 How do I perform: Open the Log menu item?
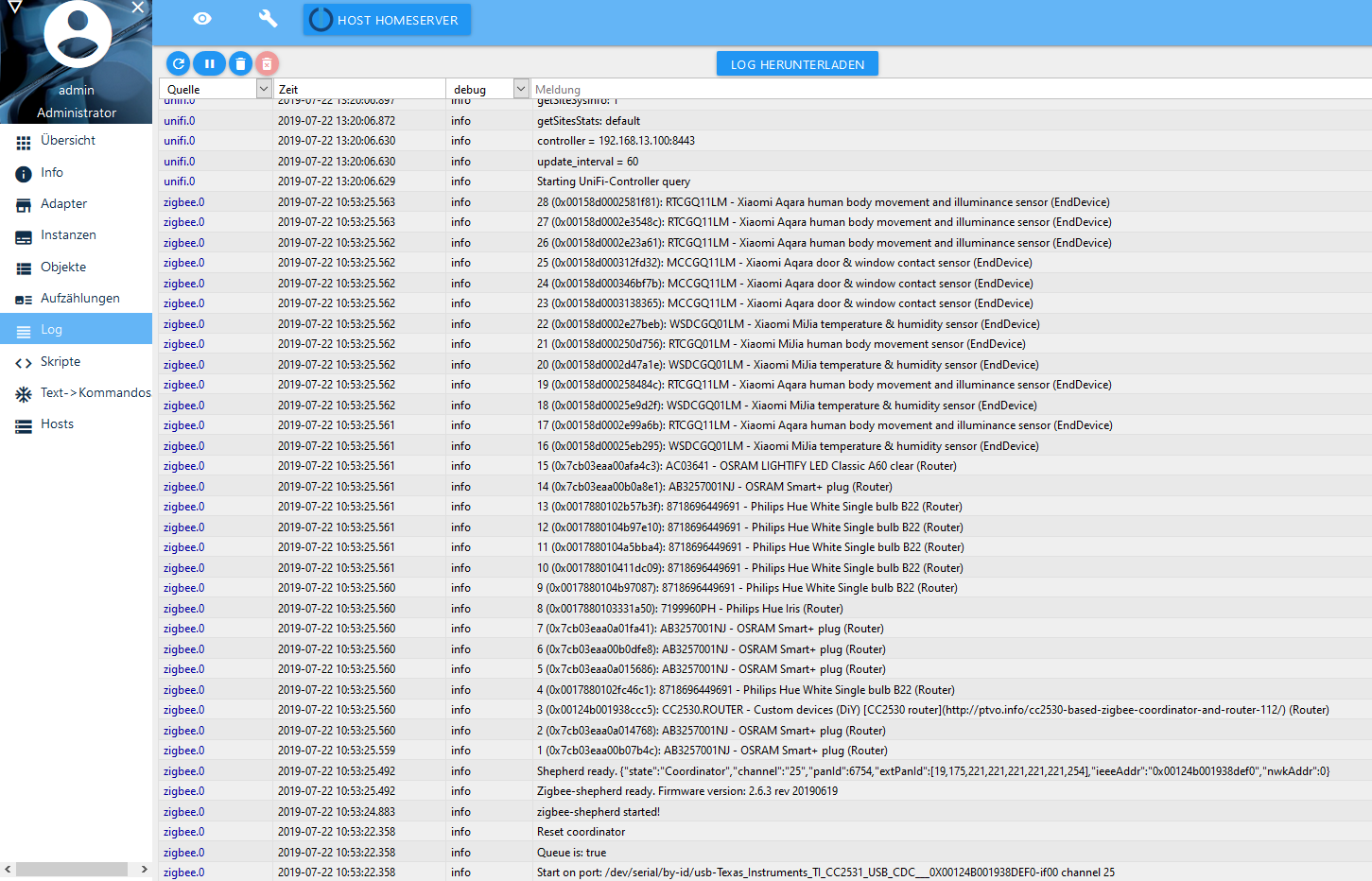pyautogui.click(x=76, y=329)
